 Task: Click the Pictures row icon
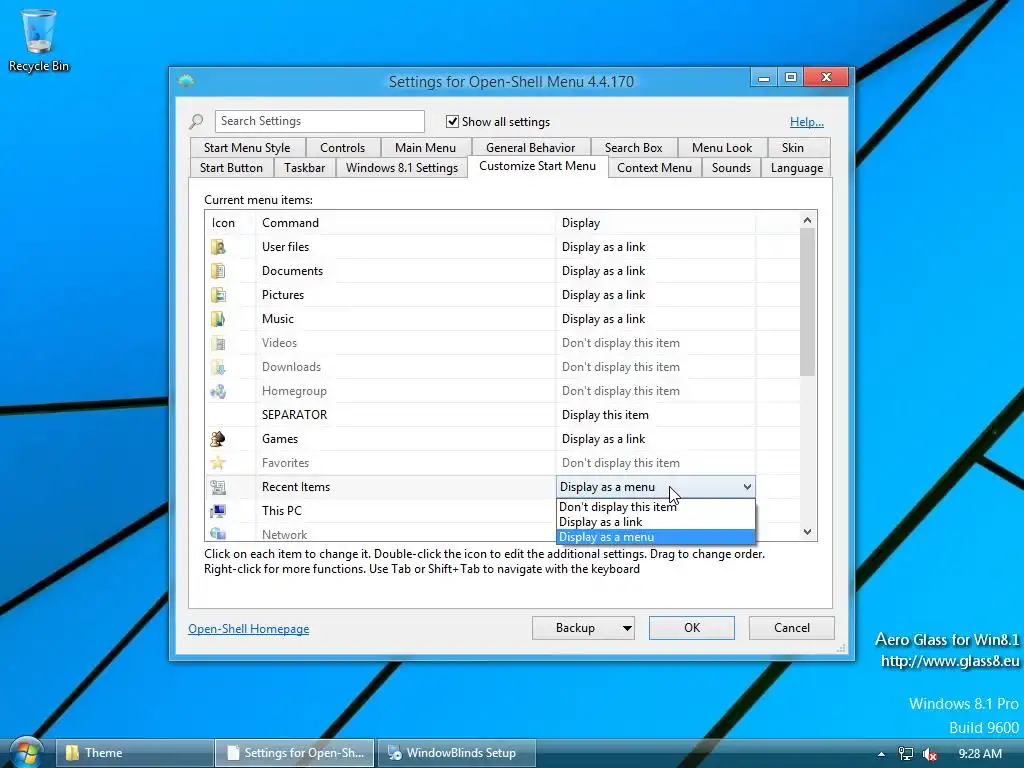tap(218, 295)
